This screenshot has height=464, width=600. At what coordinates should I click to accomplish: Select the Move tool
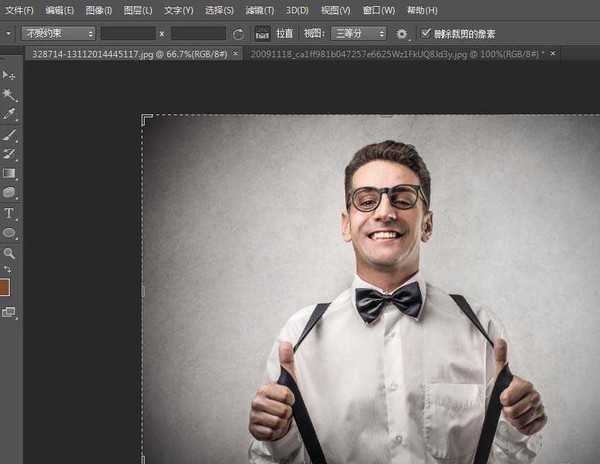[x=9, y=75]
